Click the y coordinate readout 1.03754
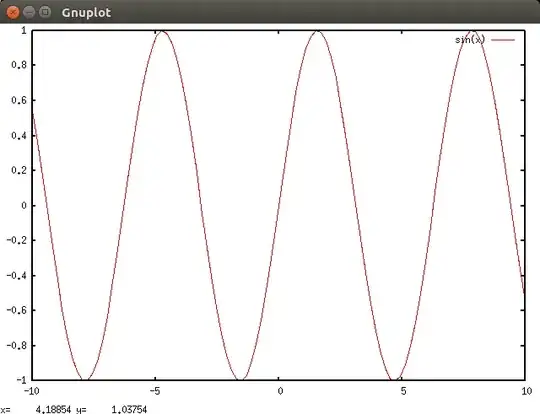 (129, 410)
